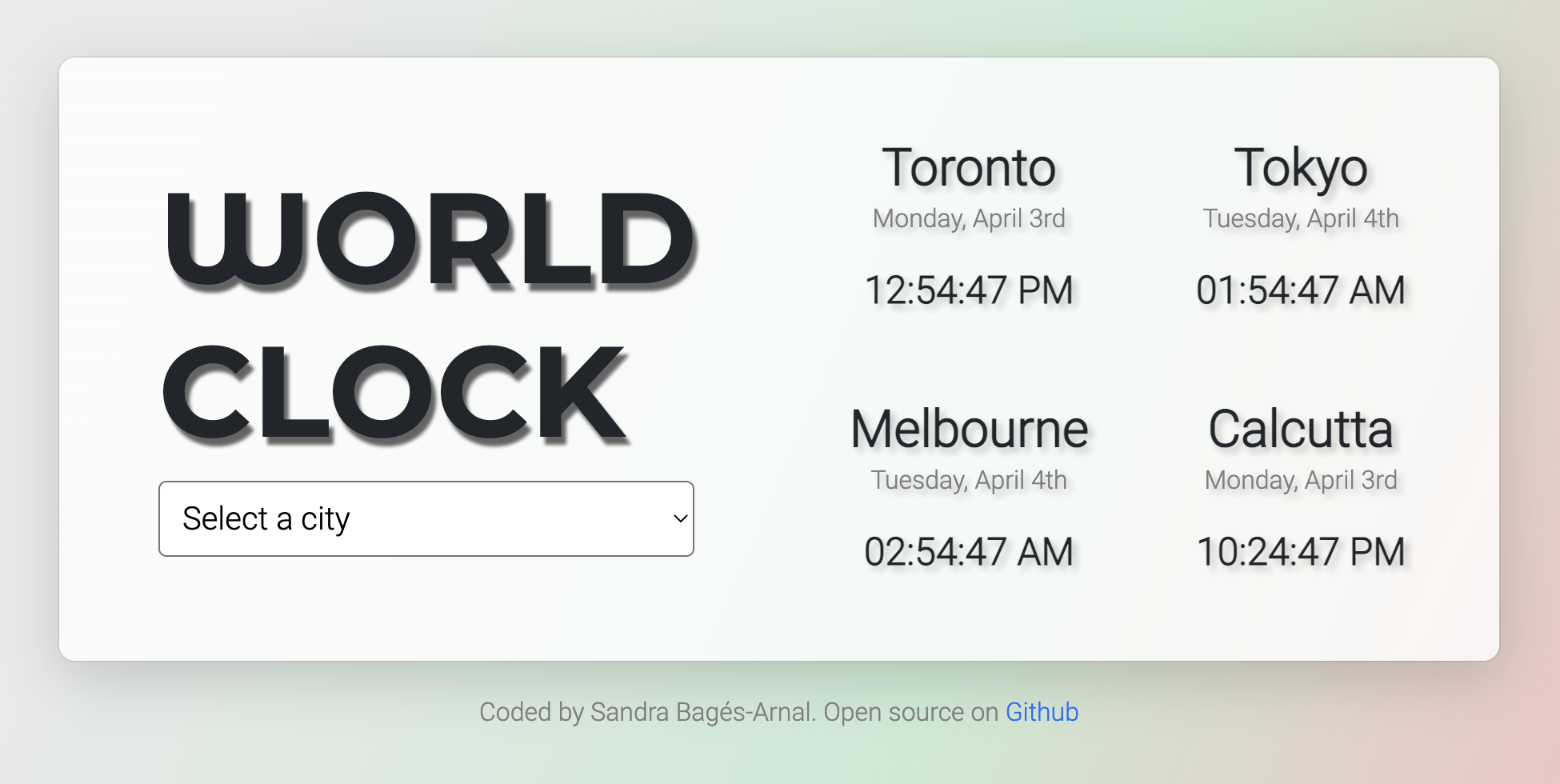Open the Github repository link
Screen dimensions: 1560x784
[x=1041, y=711]
